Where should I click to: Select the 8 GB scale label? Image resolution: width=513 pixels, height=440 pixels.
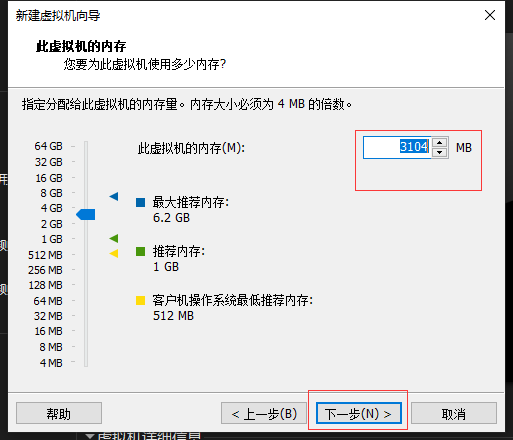tap(51, 193)
